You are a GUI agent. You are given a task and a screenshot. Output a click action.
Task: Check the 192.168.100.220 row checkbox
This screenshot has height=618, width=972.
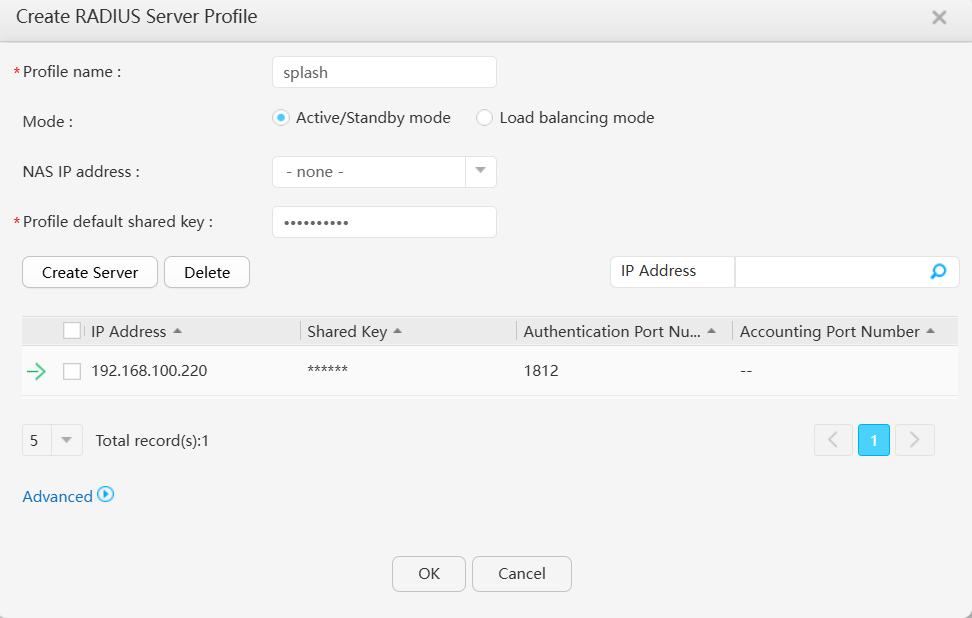coord(72,371)
